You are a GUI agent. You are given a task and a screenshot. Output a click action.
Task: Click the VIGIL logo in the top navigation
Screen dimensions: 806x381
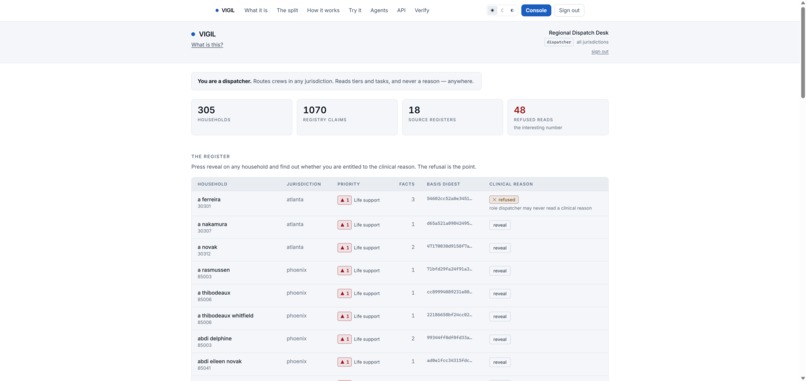point(225,10)
